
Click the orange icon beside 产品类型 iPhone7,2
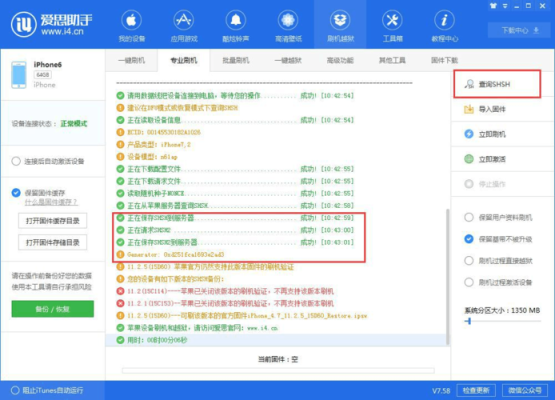(120, 144)
